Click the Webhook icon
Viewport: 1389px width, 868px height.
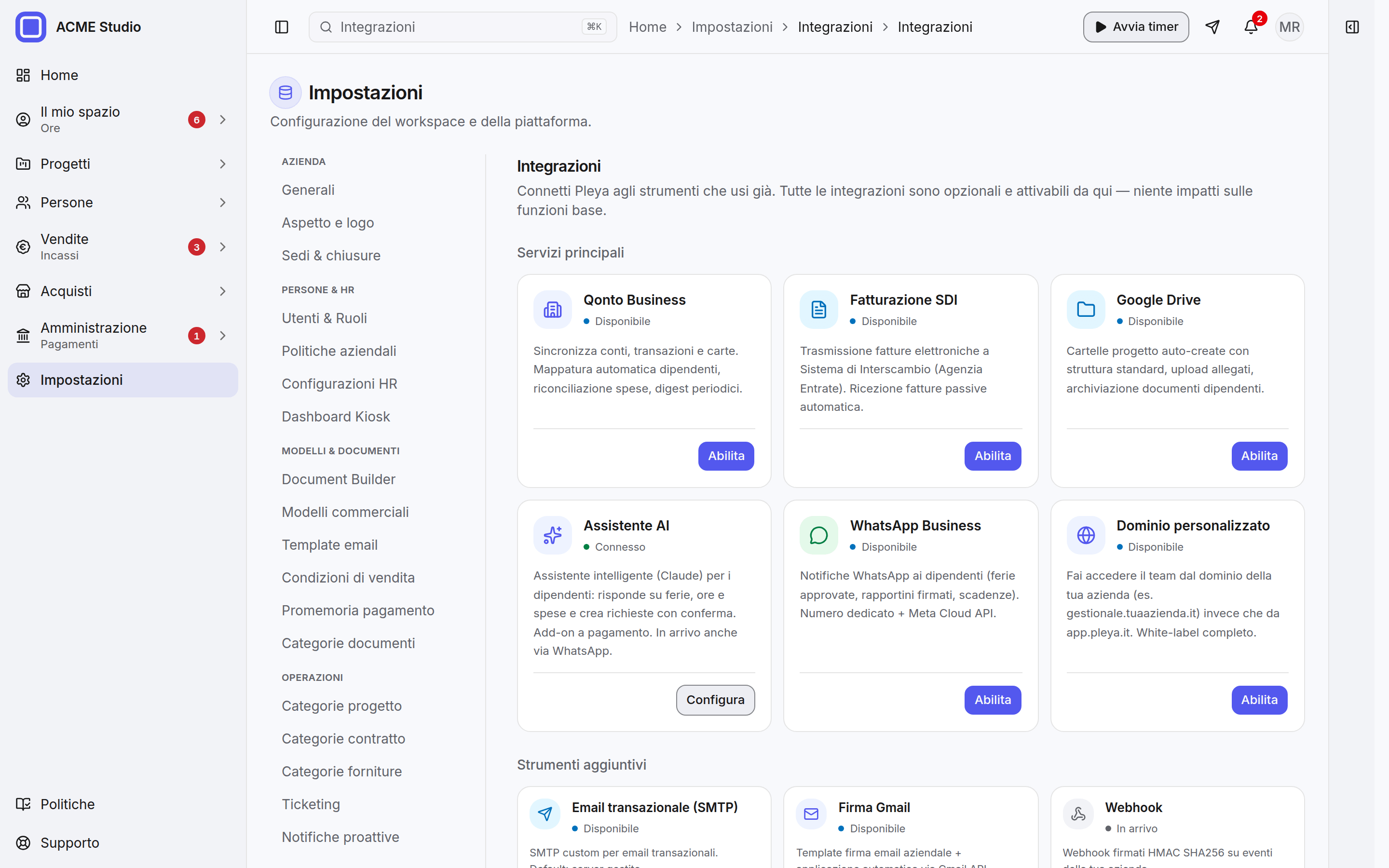(1078, 814)
